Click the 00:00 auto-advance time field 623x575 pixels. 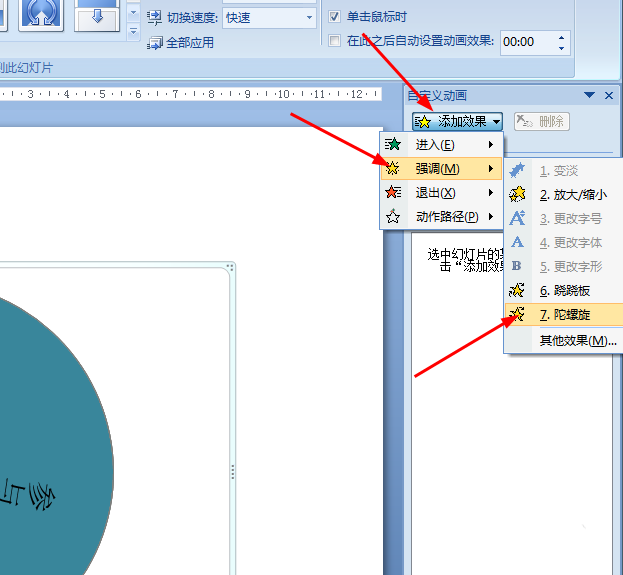(527, 42)
